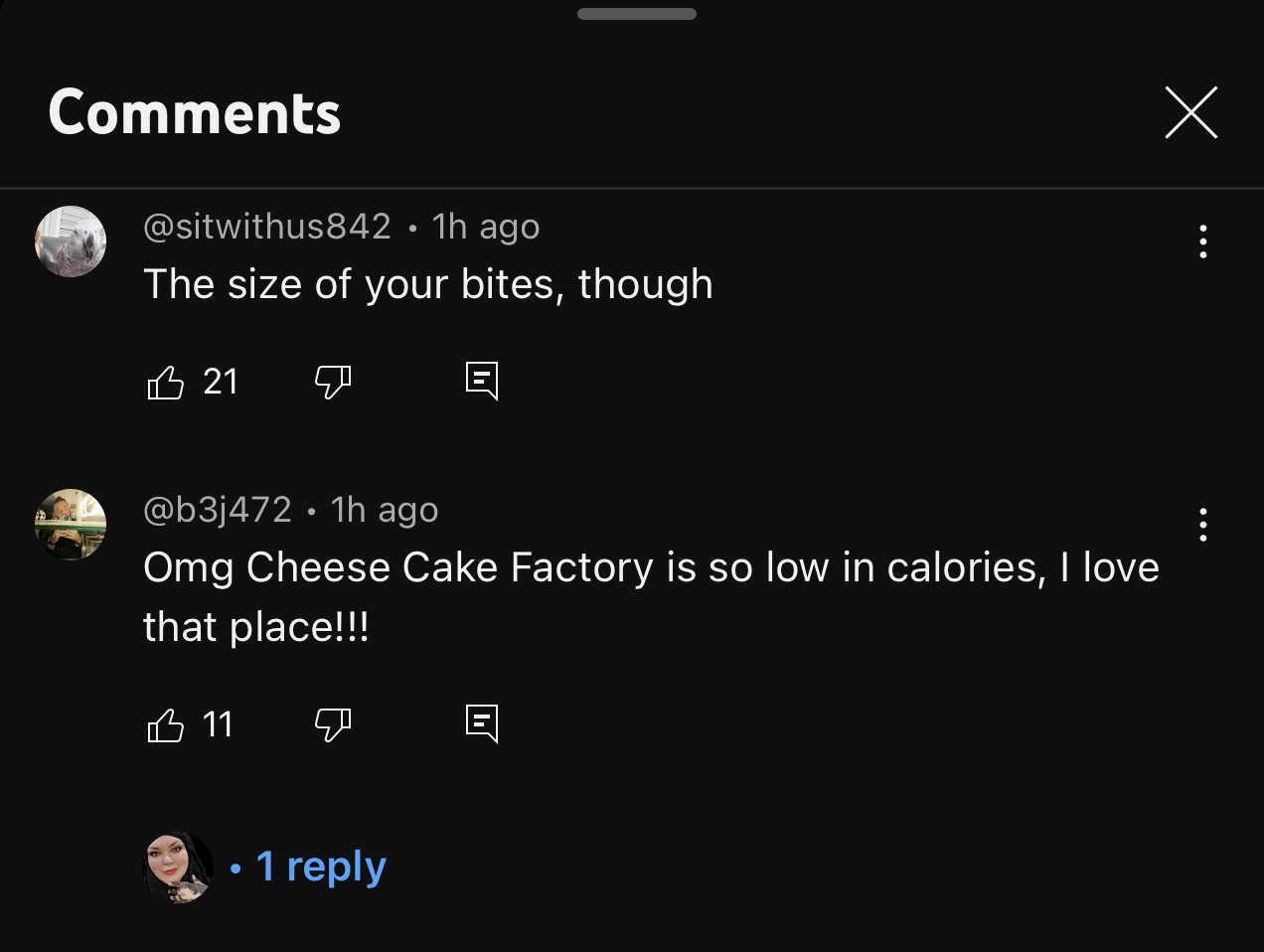This screenshot has width=1264, height=952.
Task: Tap the replier's avatar next to 1 reply
Action: pyautogui.click(x=180, y=867)
